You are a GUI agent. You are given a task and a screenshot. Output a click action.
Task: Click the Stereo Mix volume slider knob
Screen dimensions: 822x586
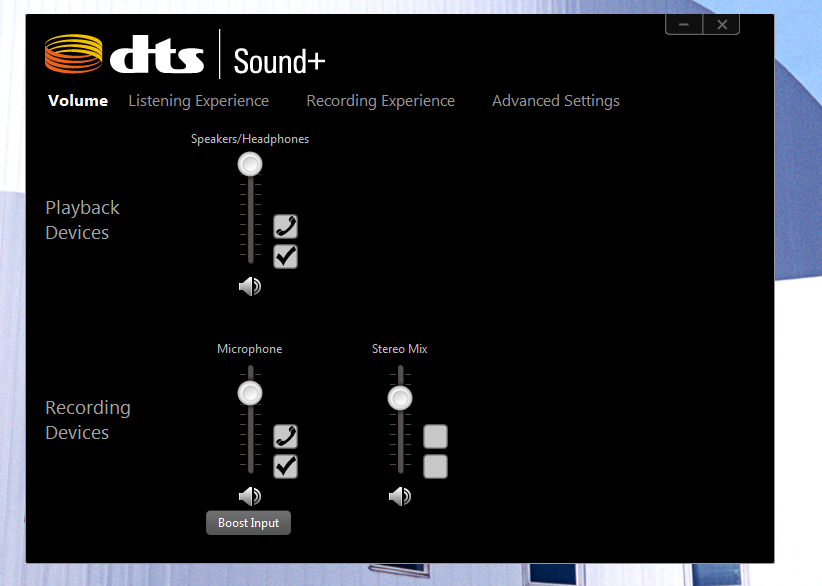coord(400,398)
